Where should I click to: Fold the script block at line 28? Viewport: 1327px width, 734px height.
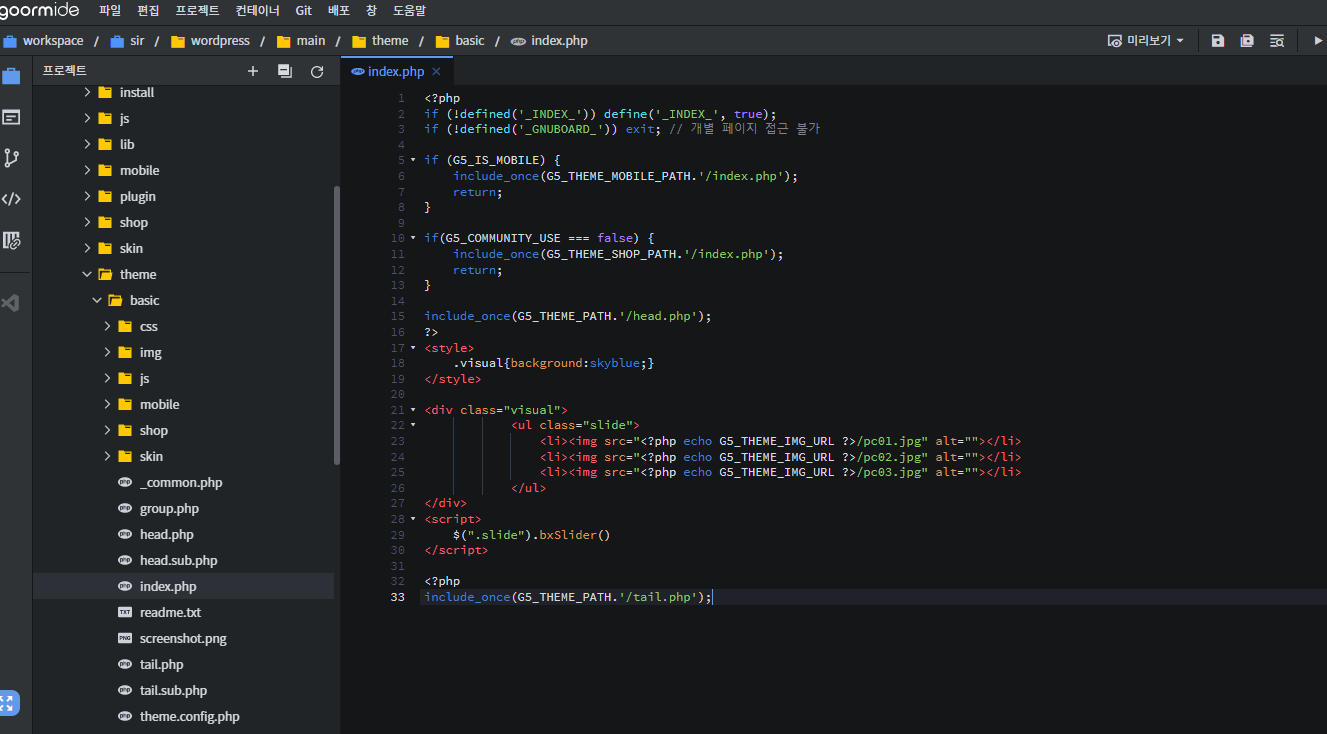(x=412, y=519)
